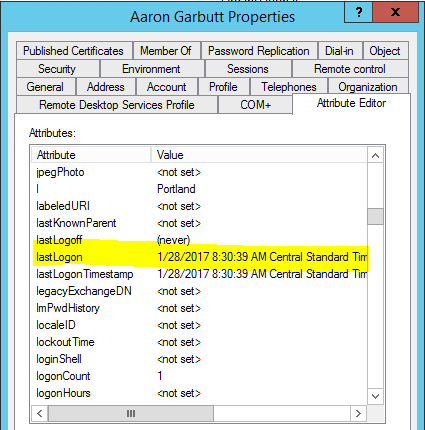The image size is (425, 430).
Task: Click the lastLogonTimestamp date value
Action: 262,274
